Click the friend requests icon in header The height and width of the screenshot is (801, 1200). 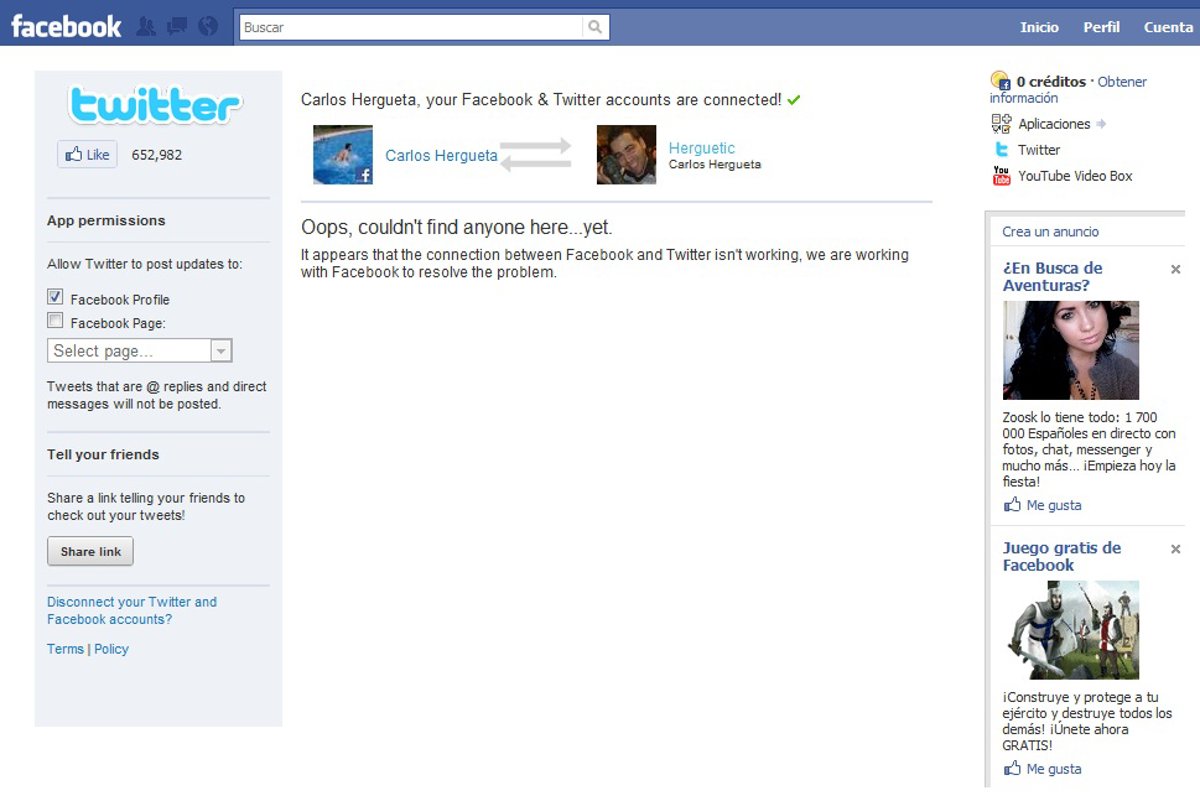pos(146,27)
